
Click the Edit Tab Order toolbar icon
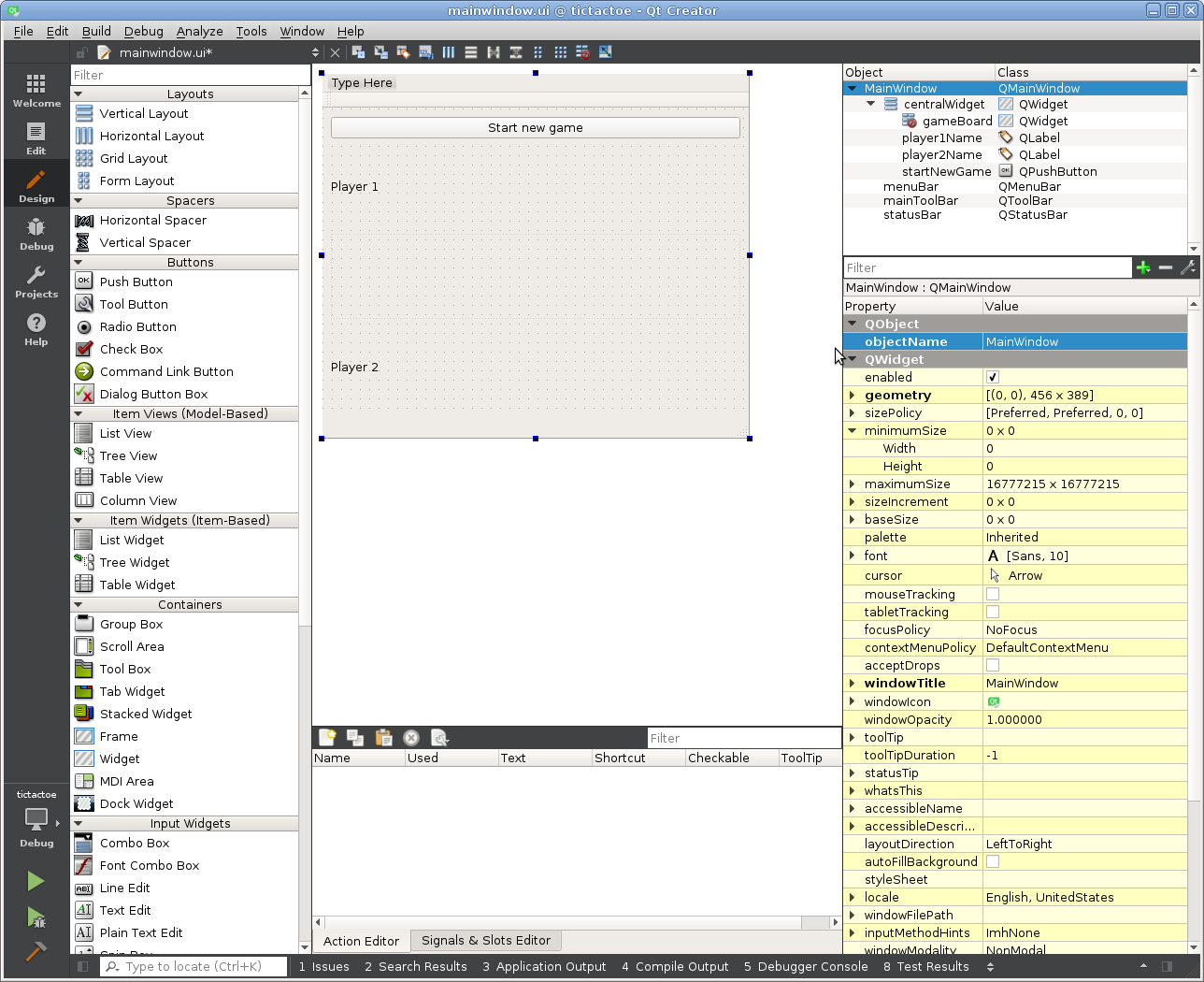coord(425,52)
